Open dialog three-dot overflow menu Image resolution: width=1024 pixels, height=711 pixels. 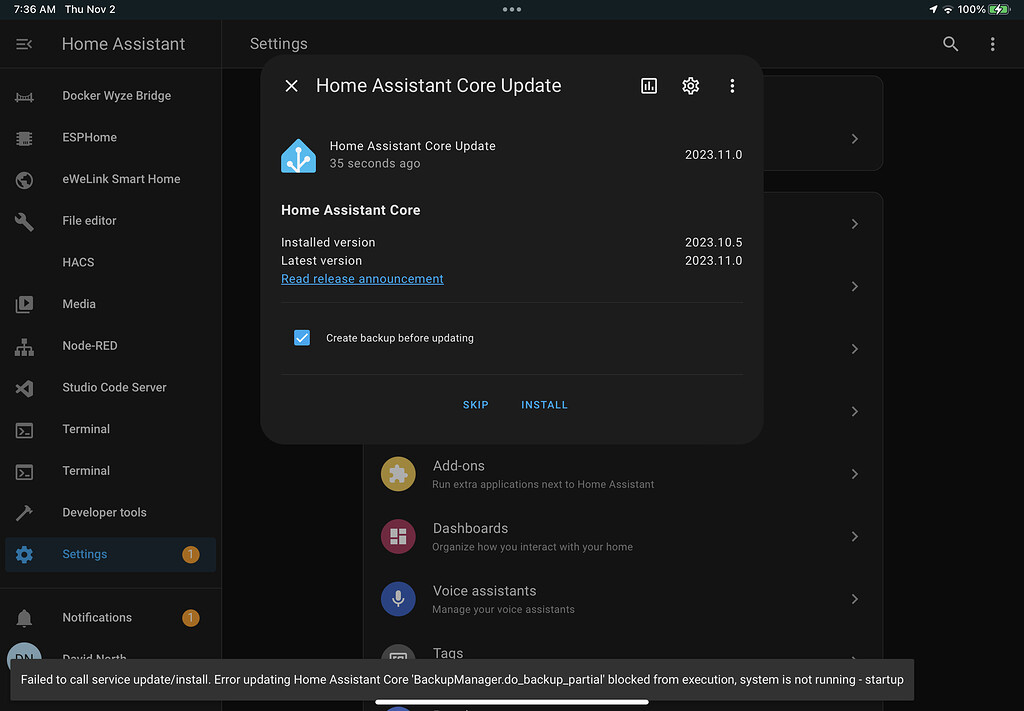732,86
